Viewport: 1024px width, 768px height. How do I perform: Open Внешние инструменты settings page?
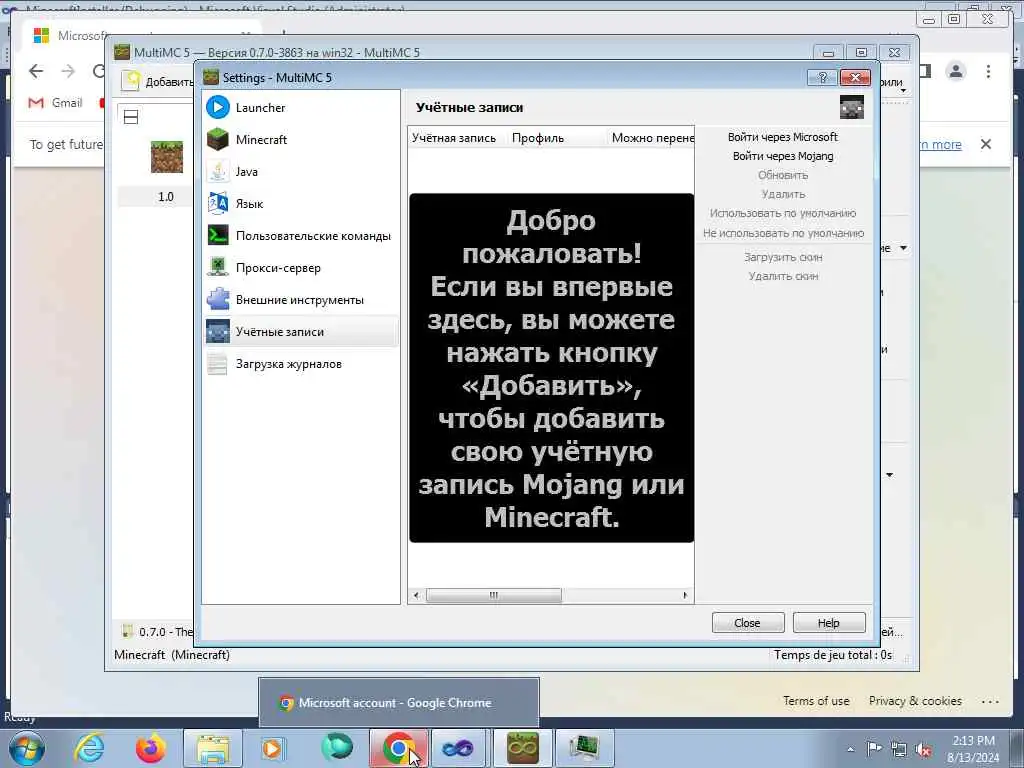click(300, 299)
